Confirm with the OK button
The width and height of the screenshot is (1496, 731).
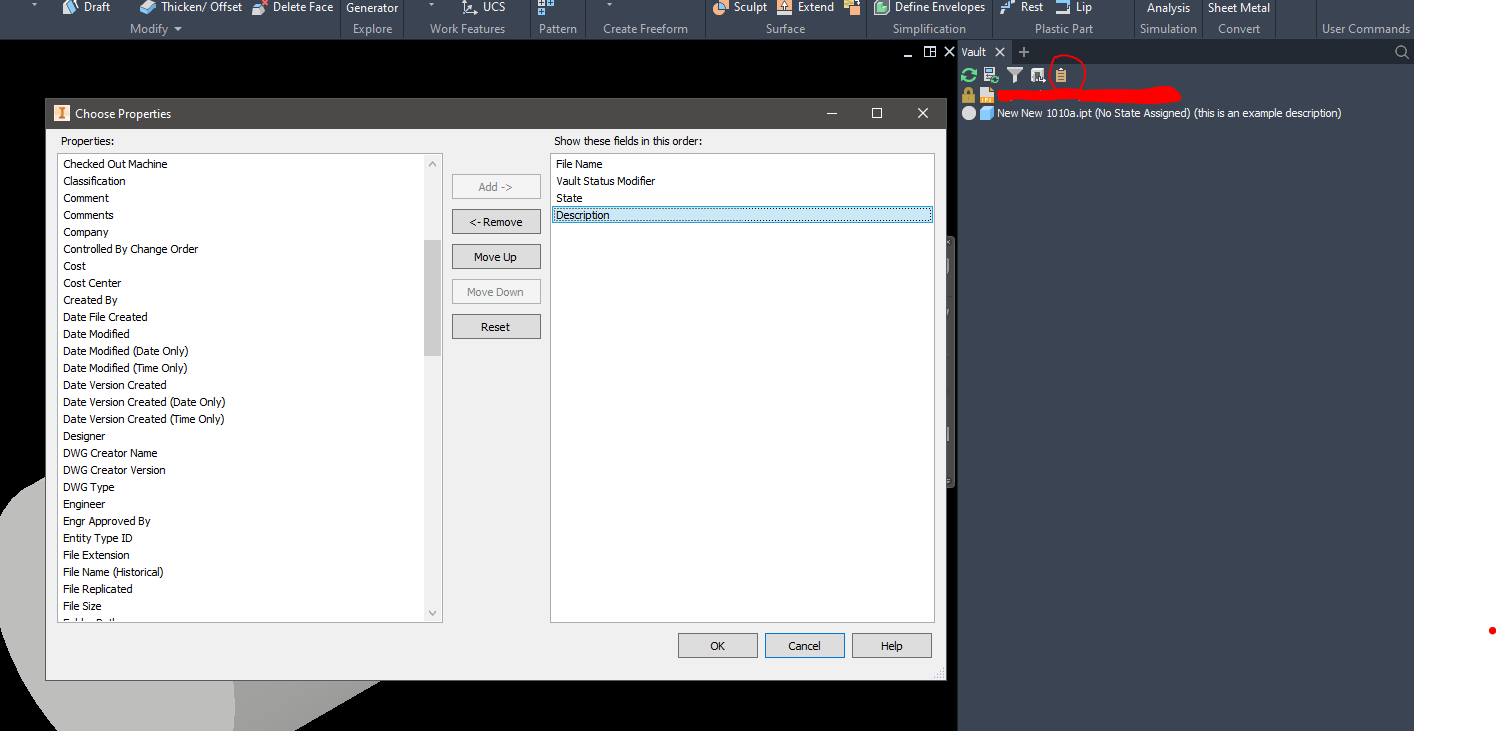[717, 645]
